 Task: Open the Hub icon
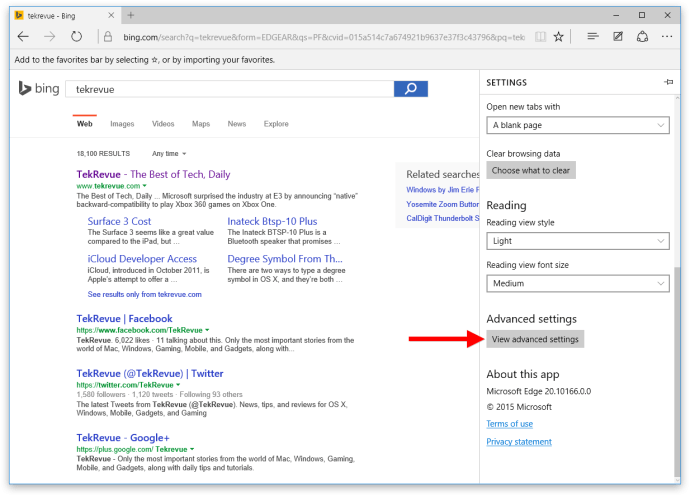coord(593,36)
